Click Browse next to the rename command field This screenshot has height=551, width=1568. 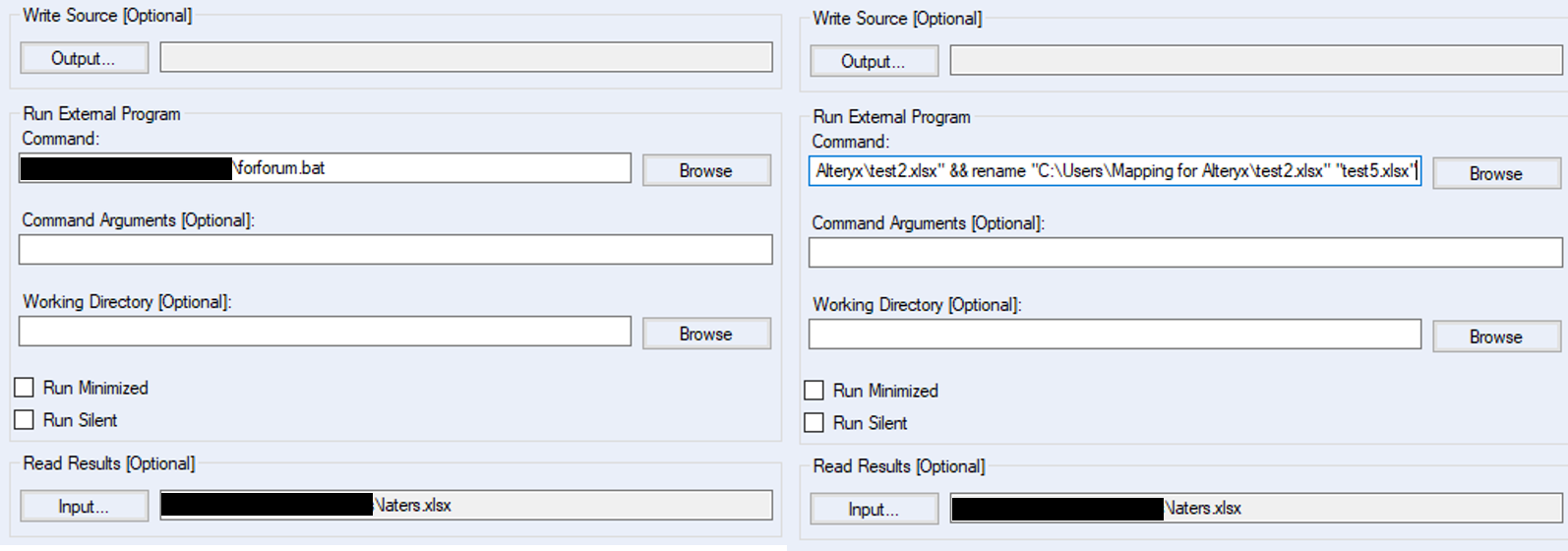tap(1495, 173)
